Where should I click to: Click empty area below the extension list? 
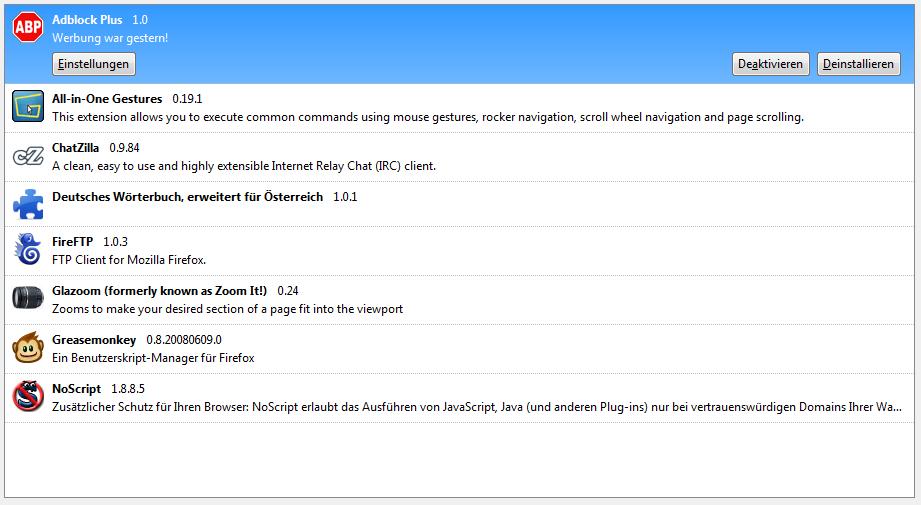(459, 460)
